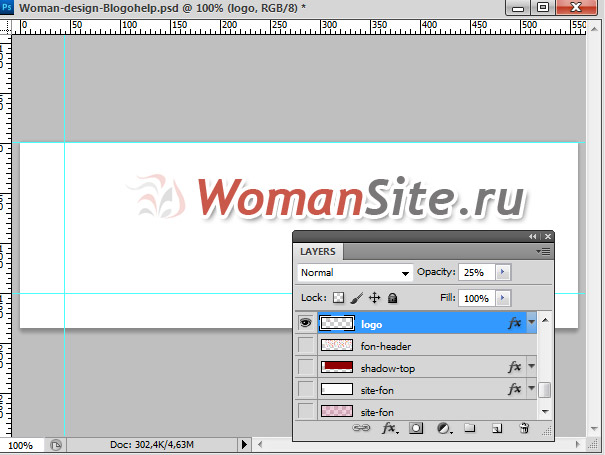This screenshot has height=455, width=605.
Task: Open the status bar Doc info arrow menu
Action: pyautogui.click(x=244, y=445)
